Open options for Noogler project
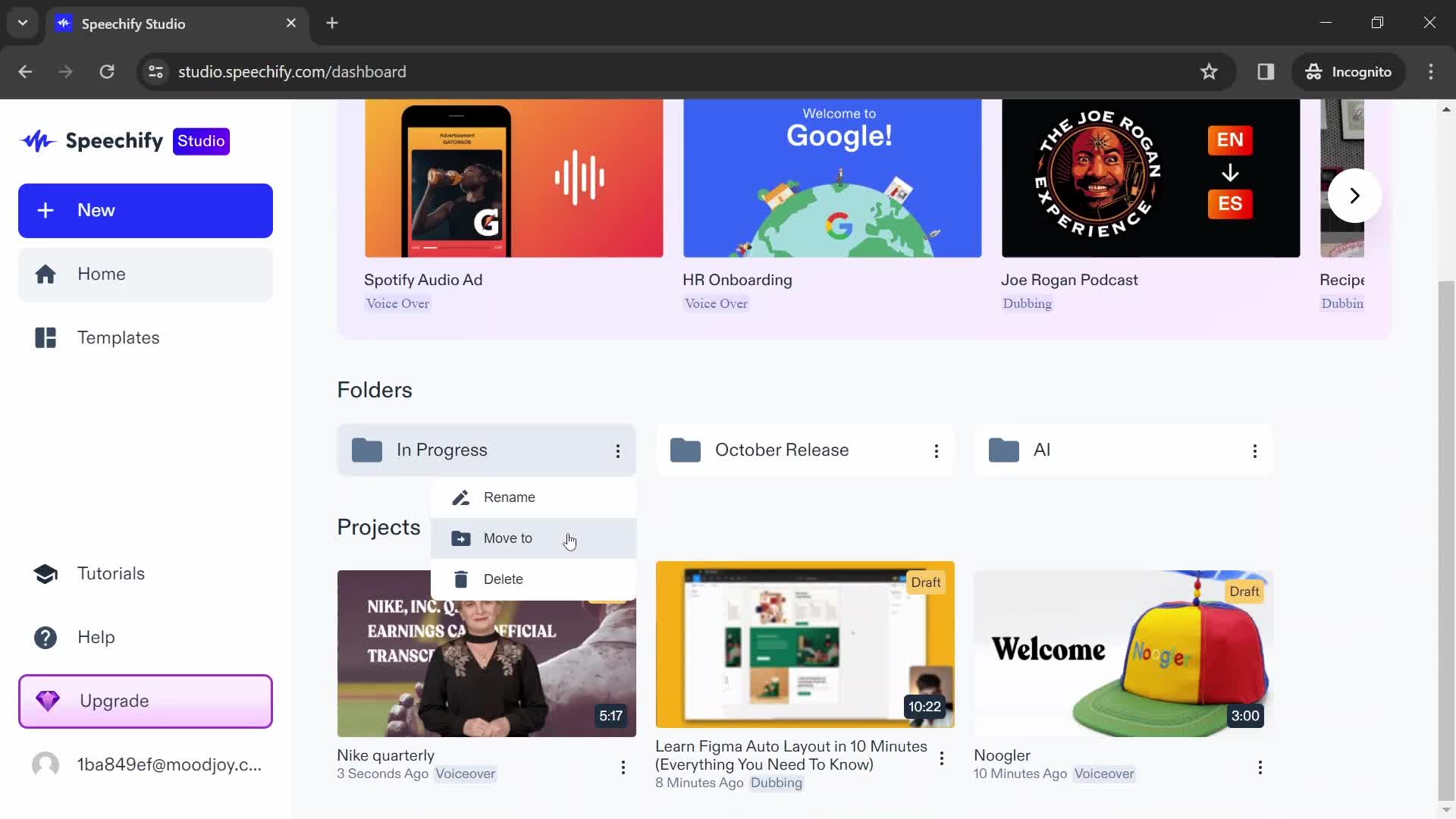Image resolution: width=1456 pixels, height=819 pixels. [1260, 767]
